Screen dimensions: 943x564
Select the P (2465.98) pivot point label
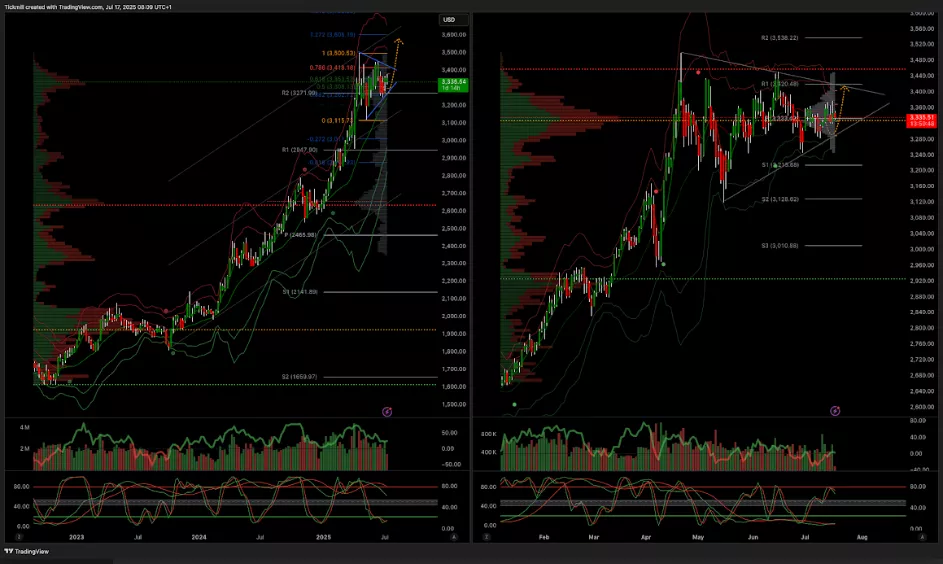click(x=299, y=234)
